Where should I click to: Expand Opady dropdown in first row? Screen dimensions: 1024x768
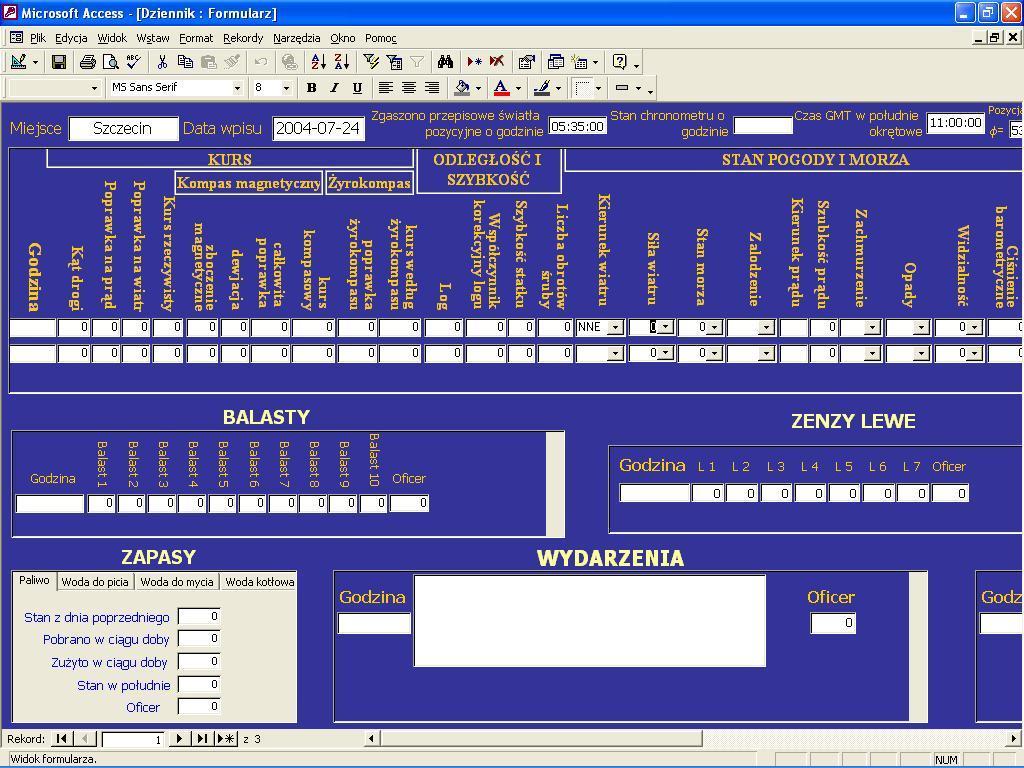pos(921,327)
